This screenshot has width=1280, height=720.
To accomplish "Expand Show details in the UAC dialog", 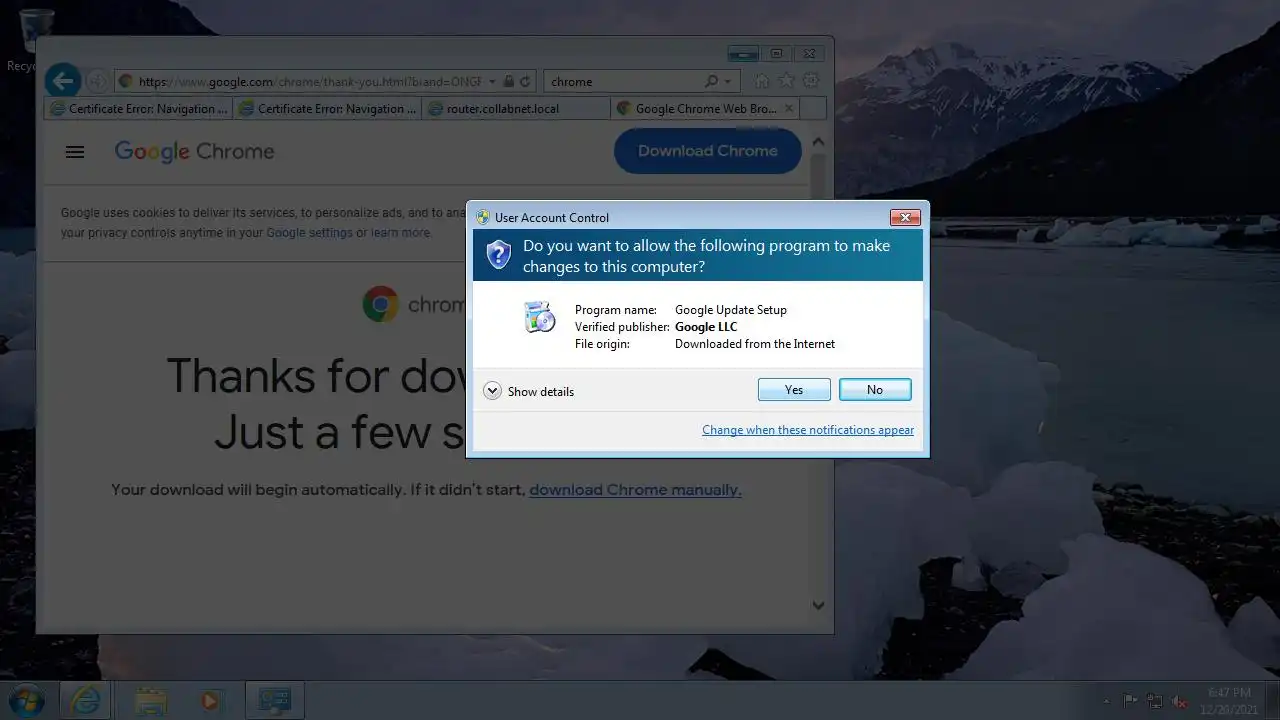I will pyautogui.click(x=529, y=391).
